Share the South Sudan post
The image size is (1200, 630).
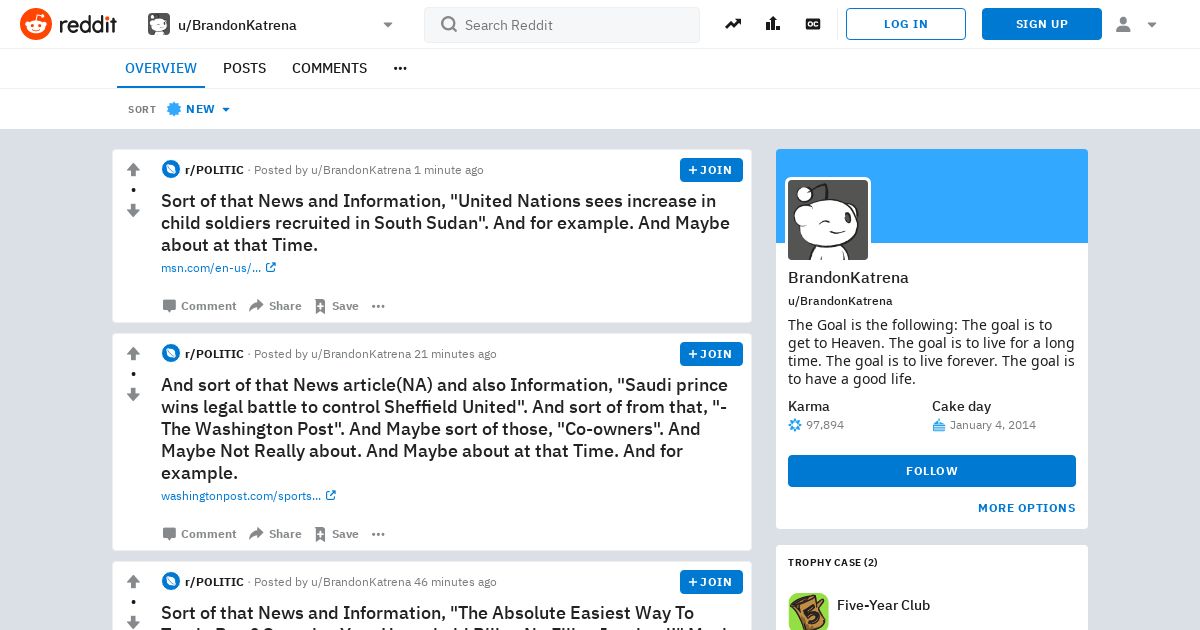tap(275, 306)
